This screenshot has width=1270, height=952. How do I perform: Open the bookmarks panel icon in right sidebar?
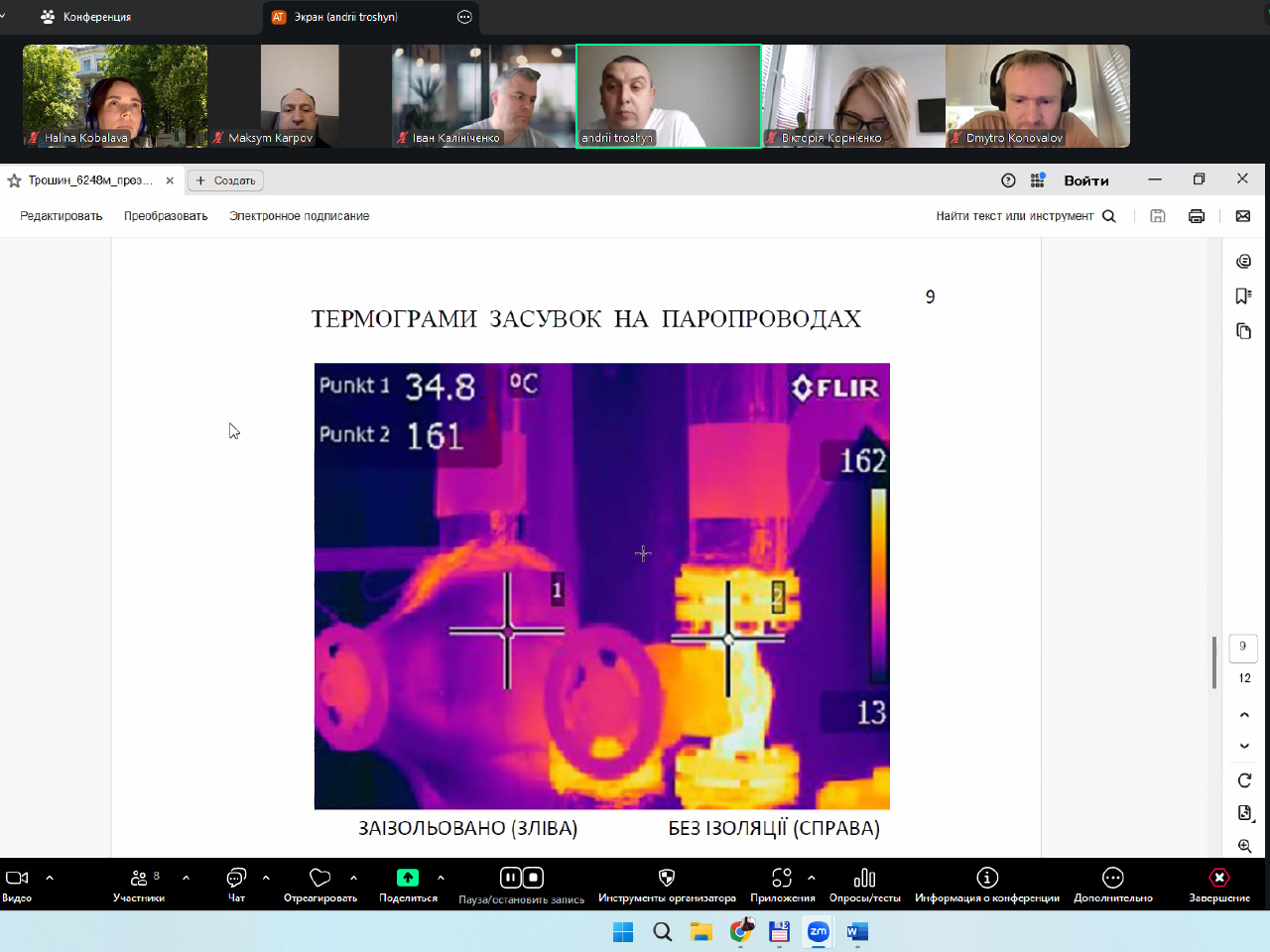point(1243,297)
